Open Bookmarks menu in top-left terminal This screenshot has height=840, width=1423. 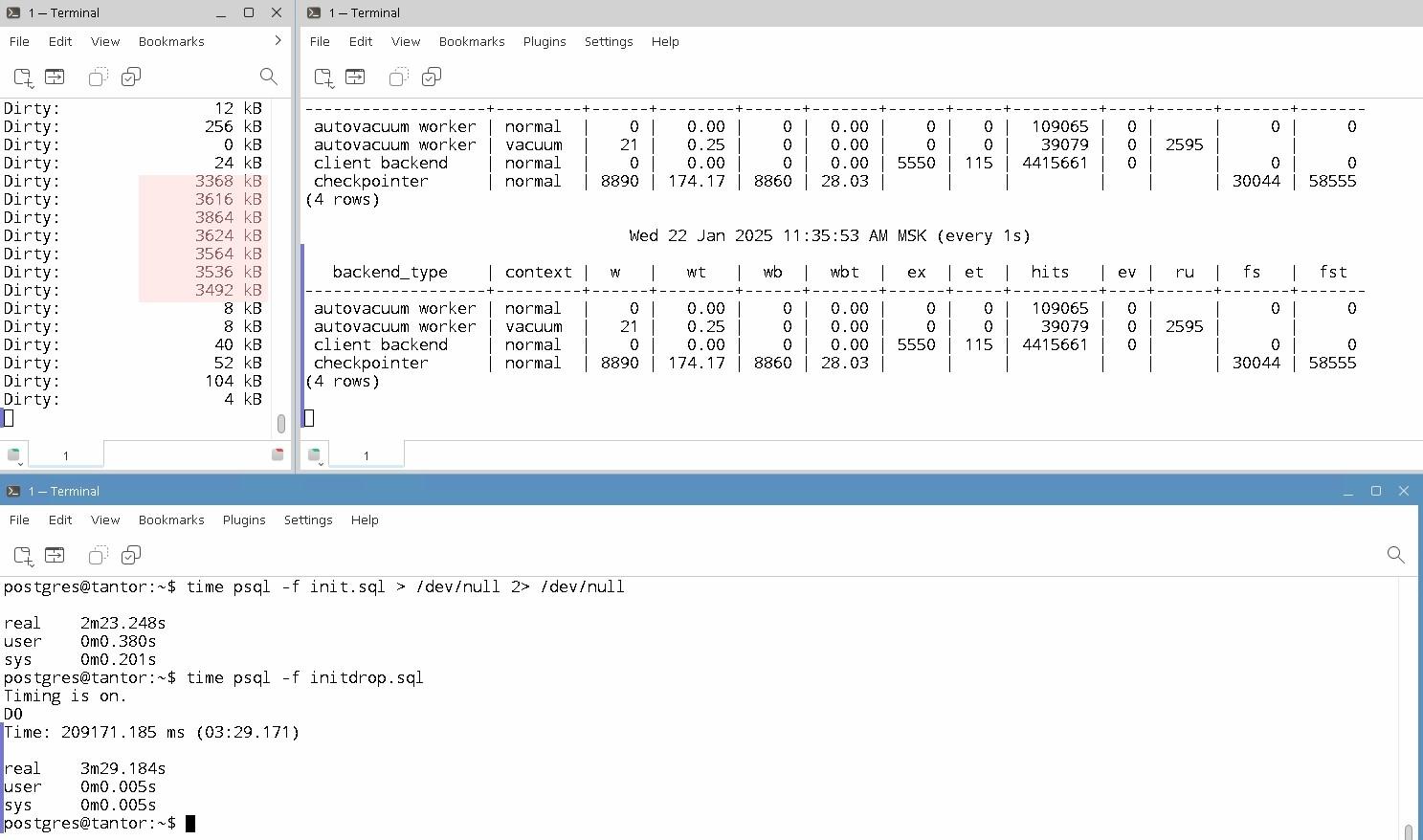click(171, 41)
